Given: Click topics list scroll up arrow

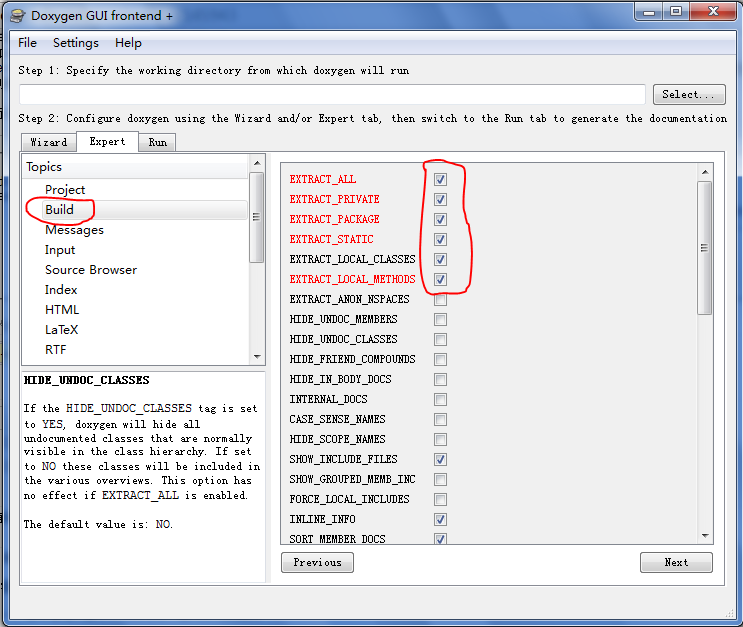Looking at the screenshot, I should click(x=257, y=163).
